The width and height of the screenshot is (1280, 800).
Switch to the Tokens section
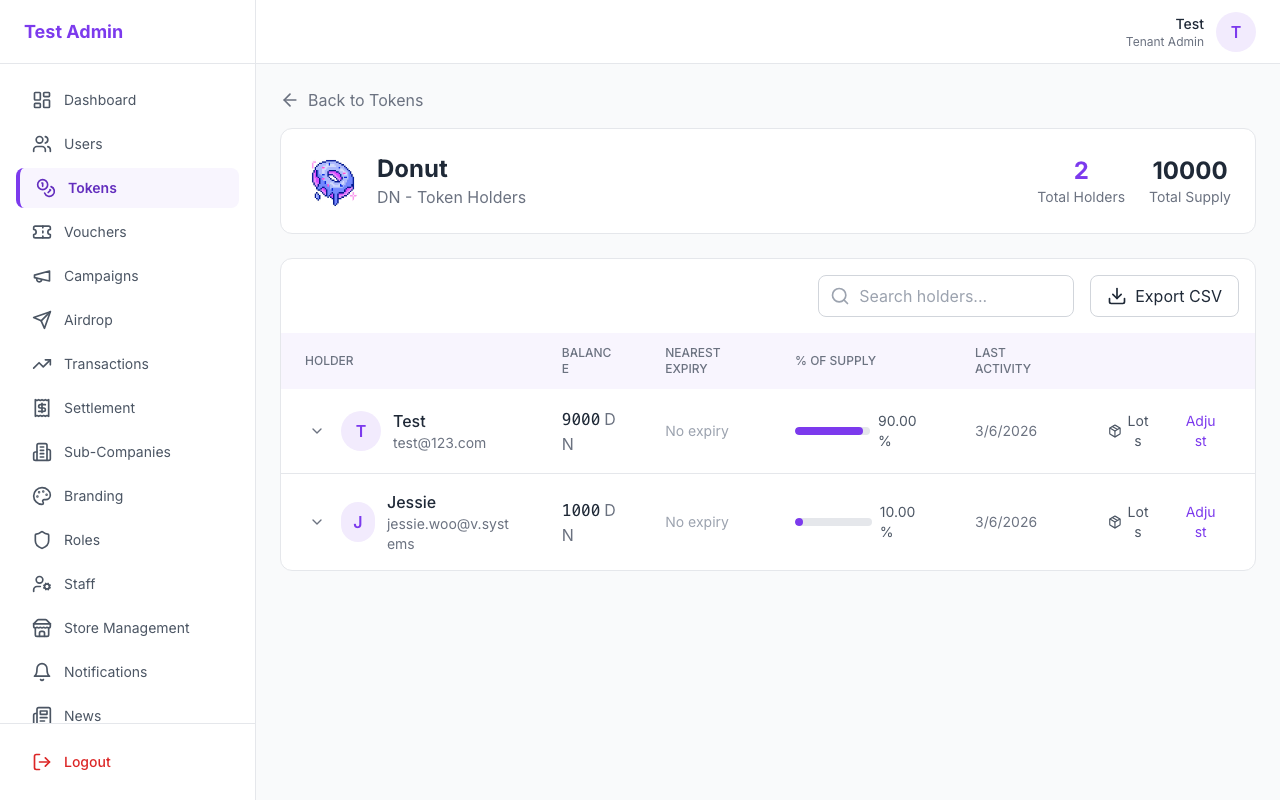point(92,187)
